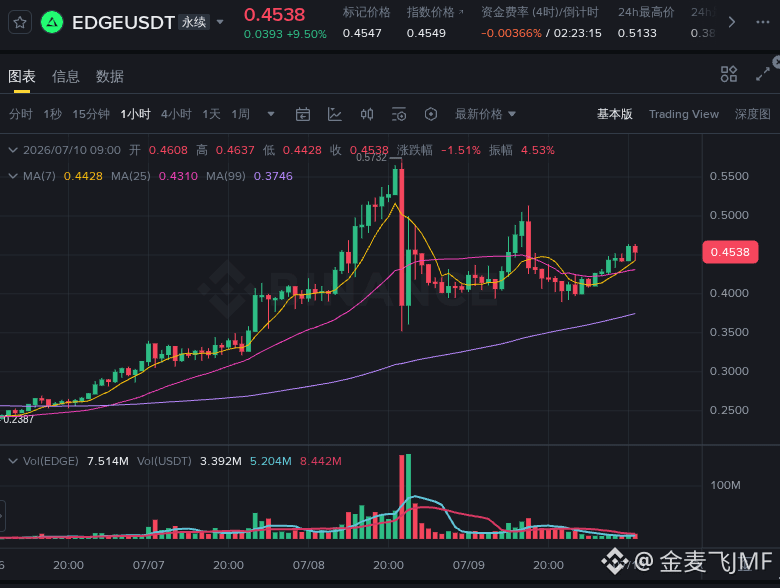Collapse the OHLC candle info row
The image size is (780, 588).
point(13,150)
